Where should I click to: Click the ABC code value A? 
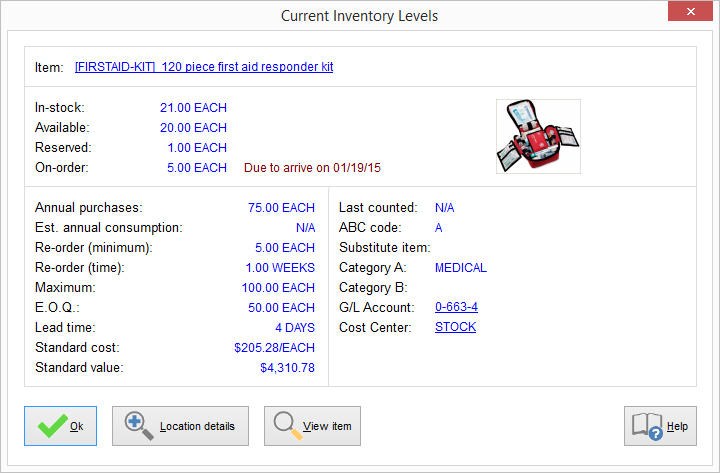pos(439,228)
